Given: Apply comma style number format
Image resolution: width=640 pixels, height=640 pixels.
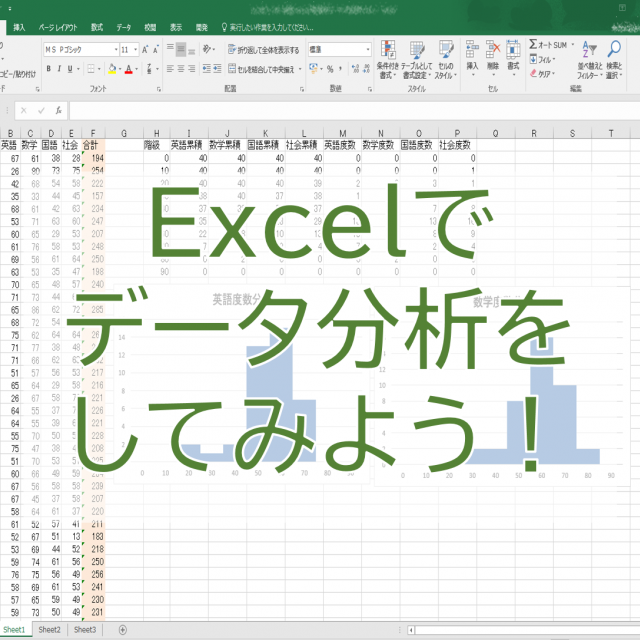Looking at the screenshot, I should (x=340, y=69).
